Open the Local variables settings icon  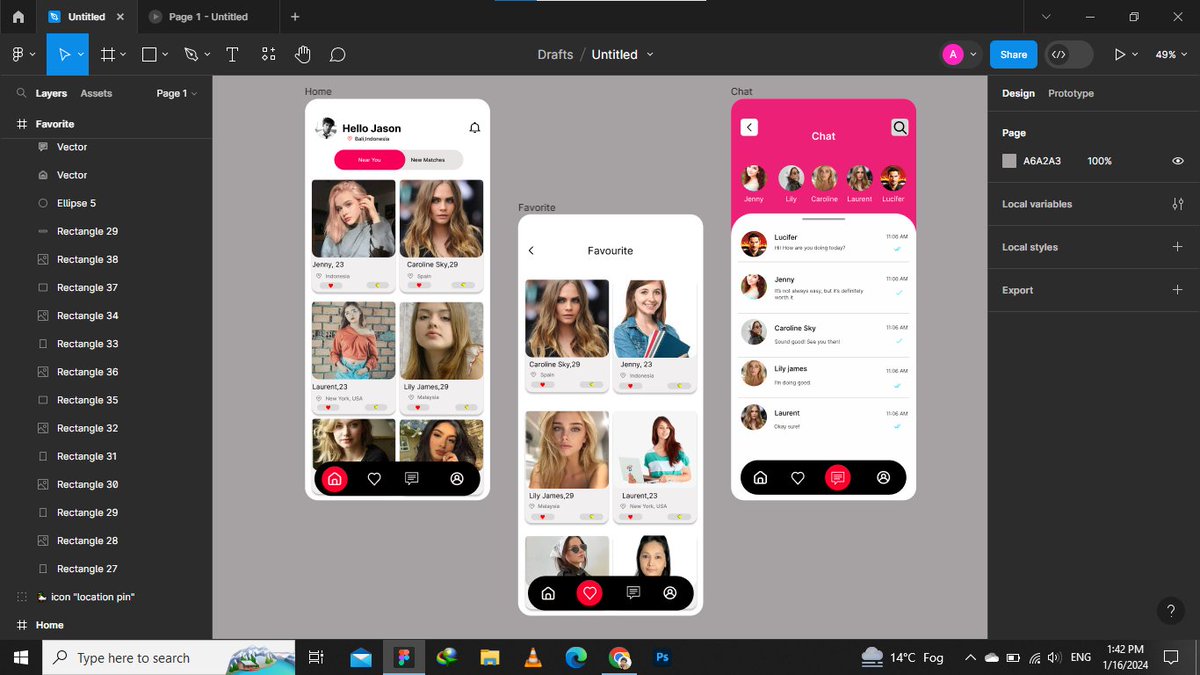(1177, 204)
